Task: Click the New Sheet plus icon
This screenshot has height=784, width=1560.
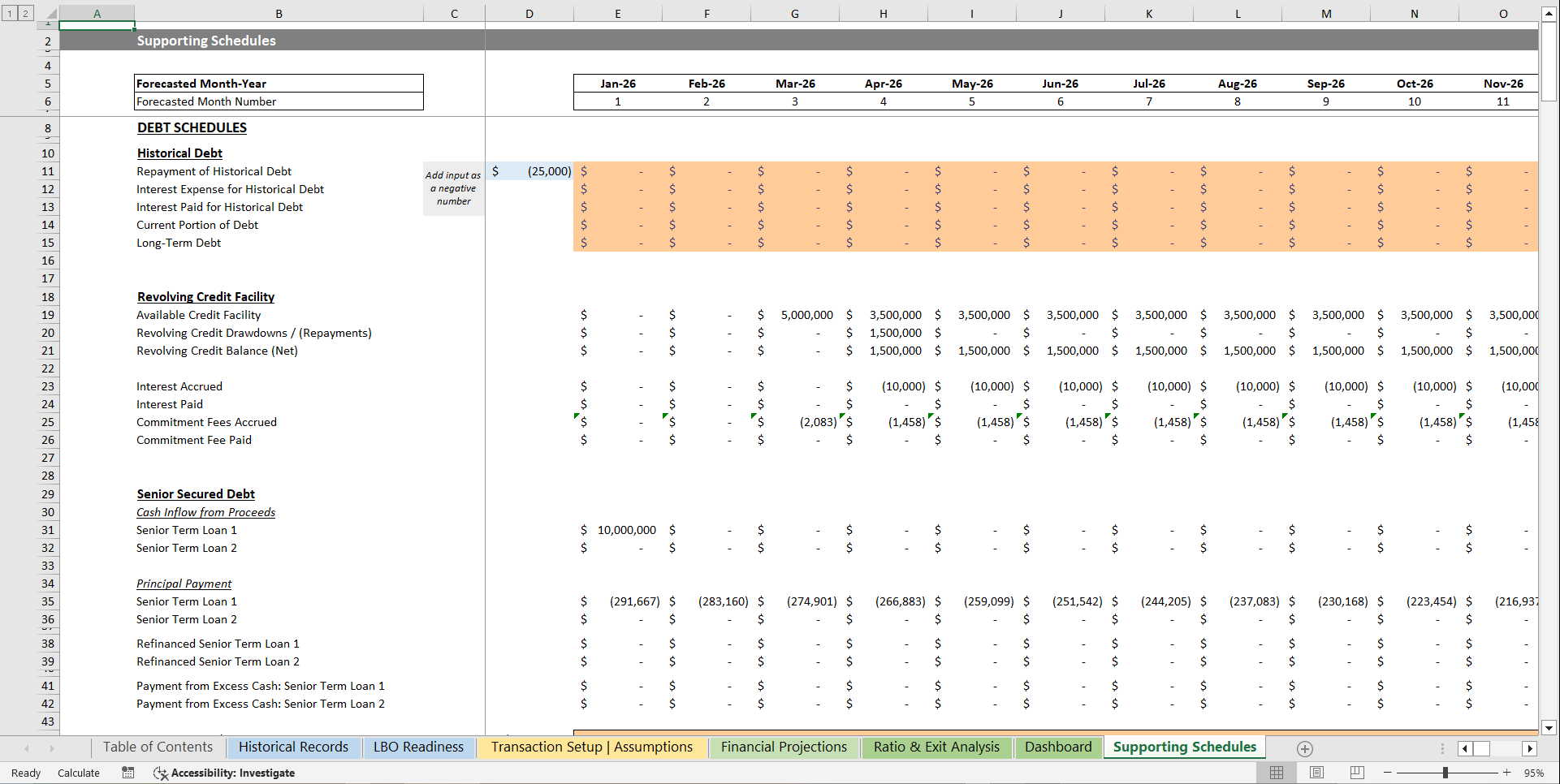Action: 1306,748
